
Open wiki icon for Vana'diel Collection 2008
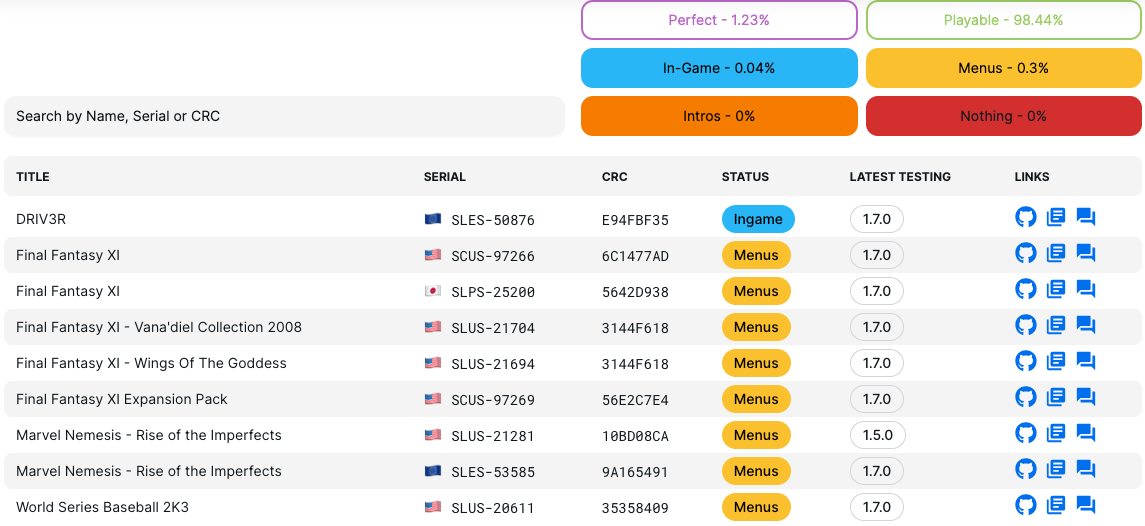point(1055,326)
